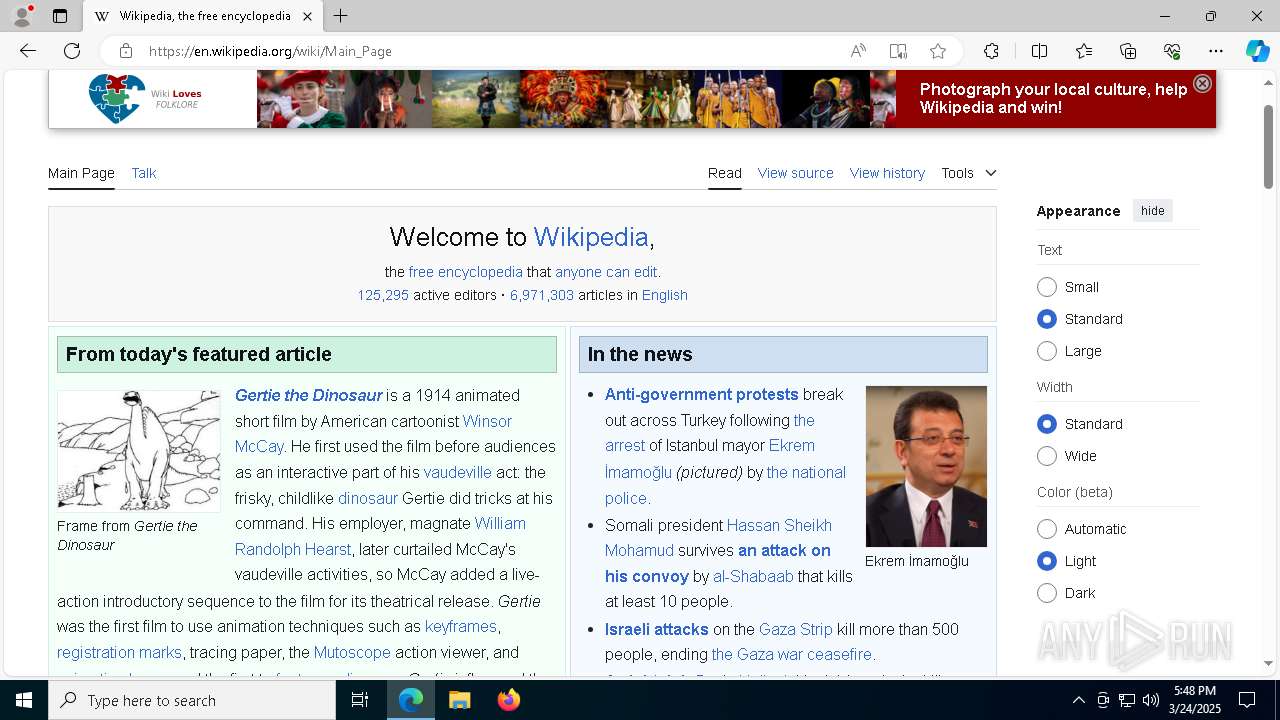Open the taskbar clock and date
Viewport: 1280px width, 720px height.
1195,700
